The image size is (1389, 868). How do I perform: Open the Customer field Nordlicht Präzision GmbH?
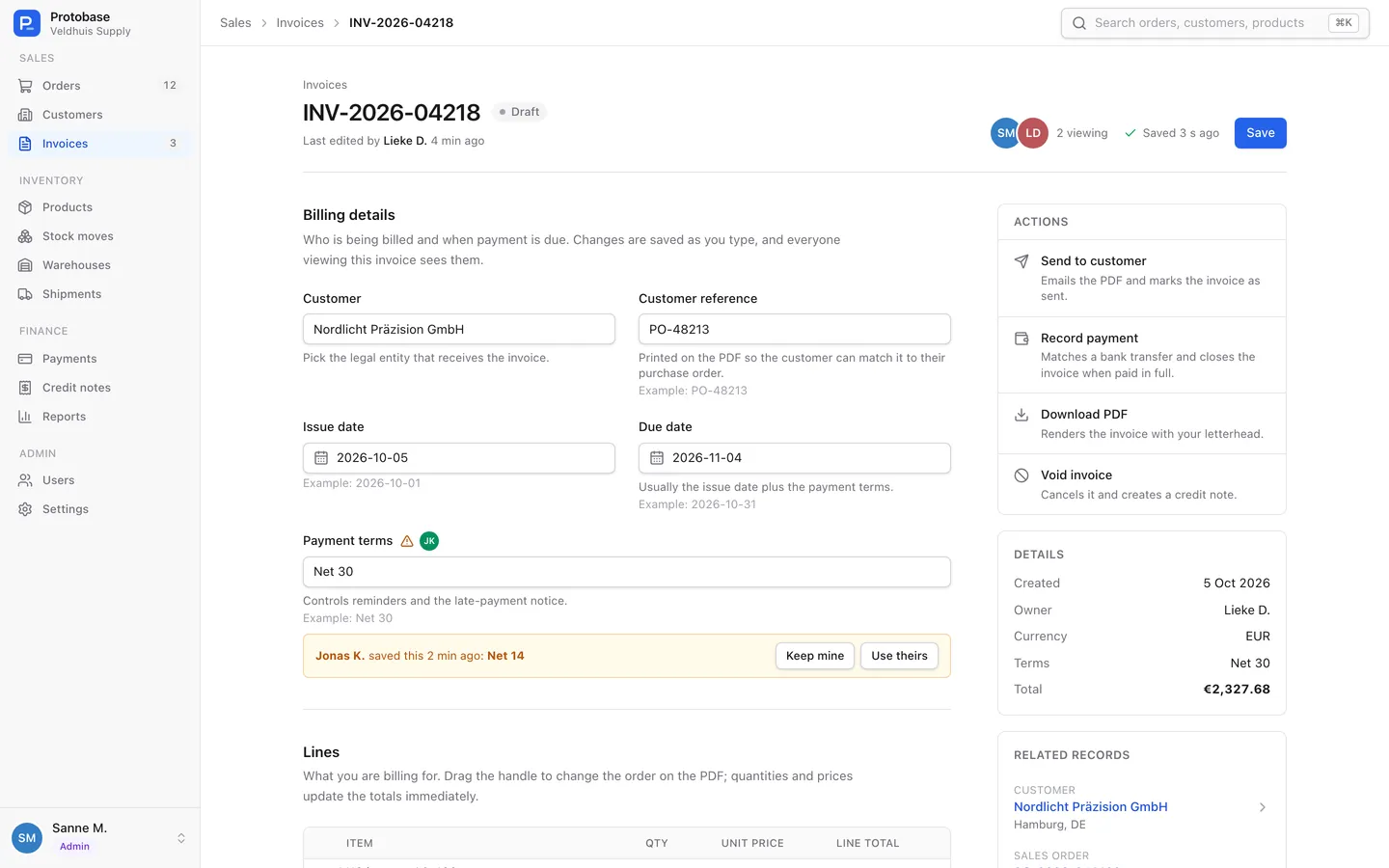pyautogui.click(x=459, y=329)
